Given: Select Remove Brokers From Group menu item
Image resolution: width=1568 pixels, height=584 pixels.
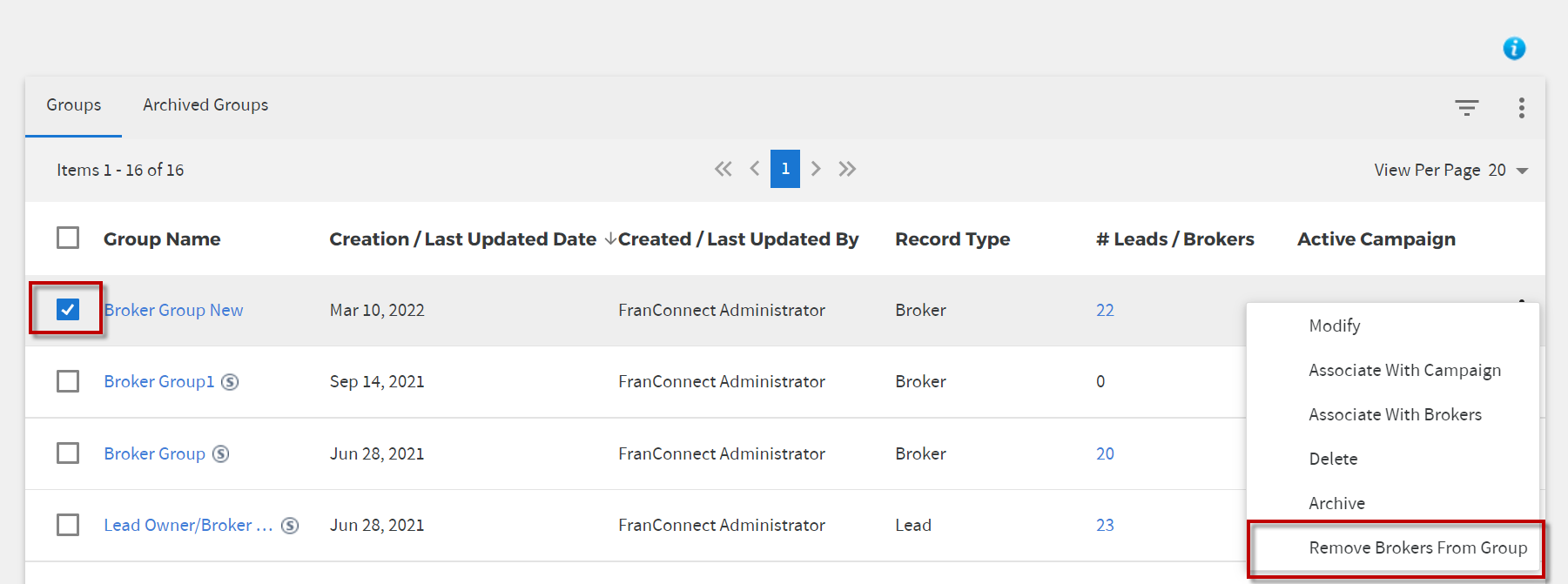Looking at the screenshot, I should 1418,548.
